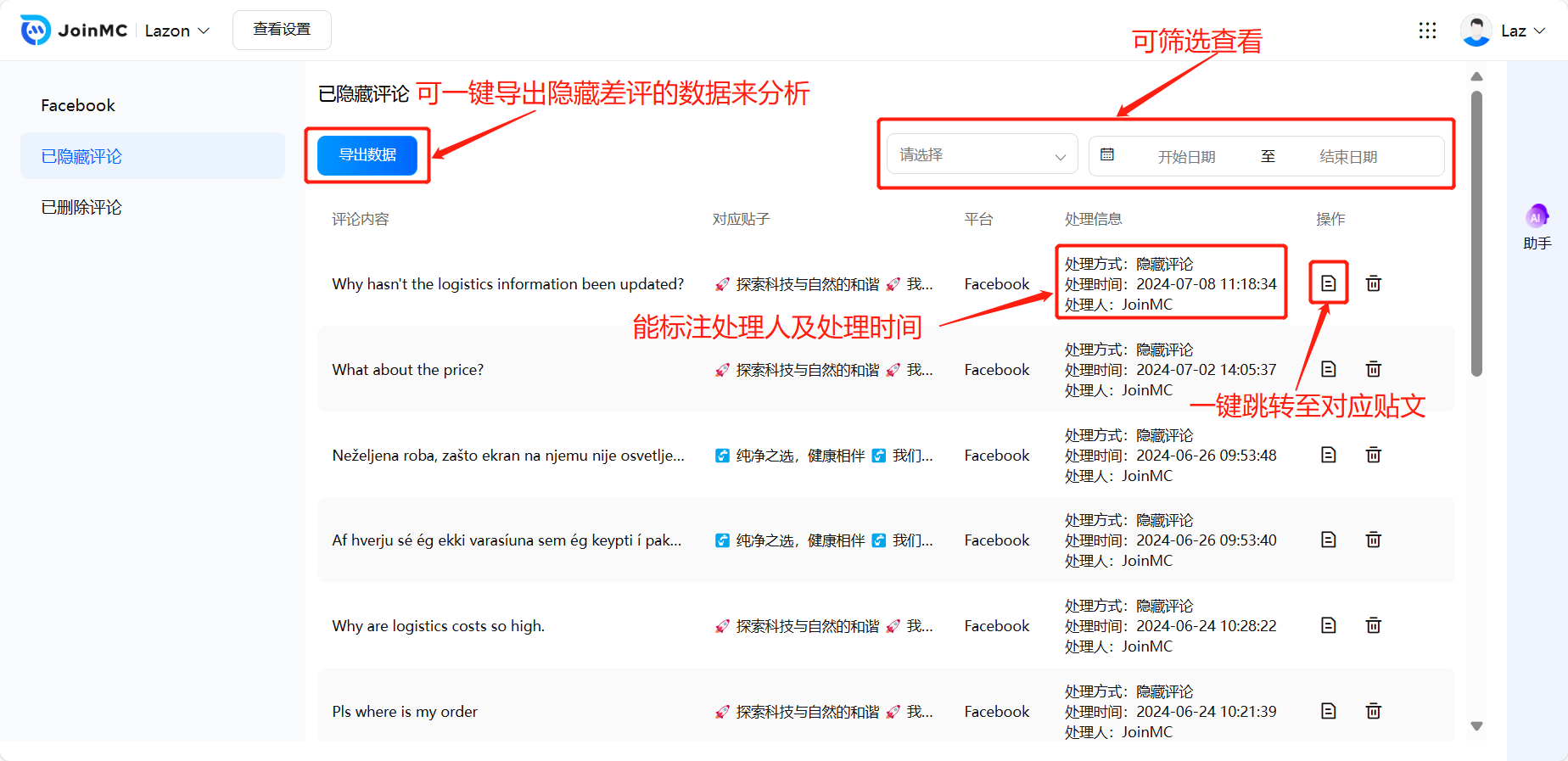
Task: Expand the Lazon workspace dropdown
Action: point(176,31)
